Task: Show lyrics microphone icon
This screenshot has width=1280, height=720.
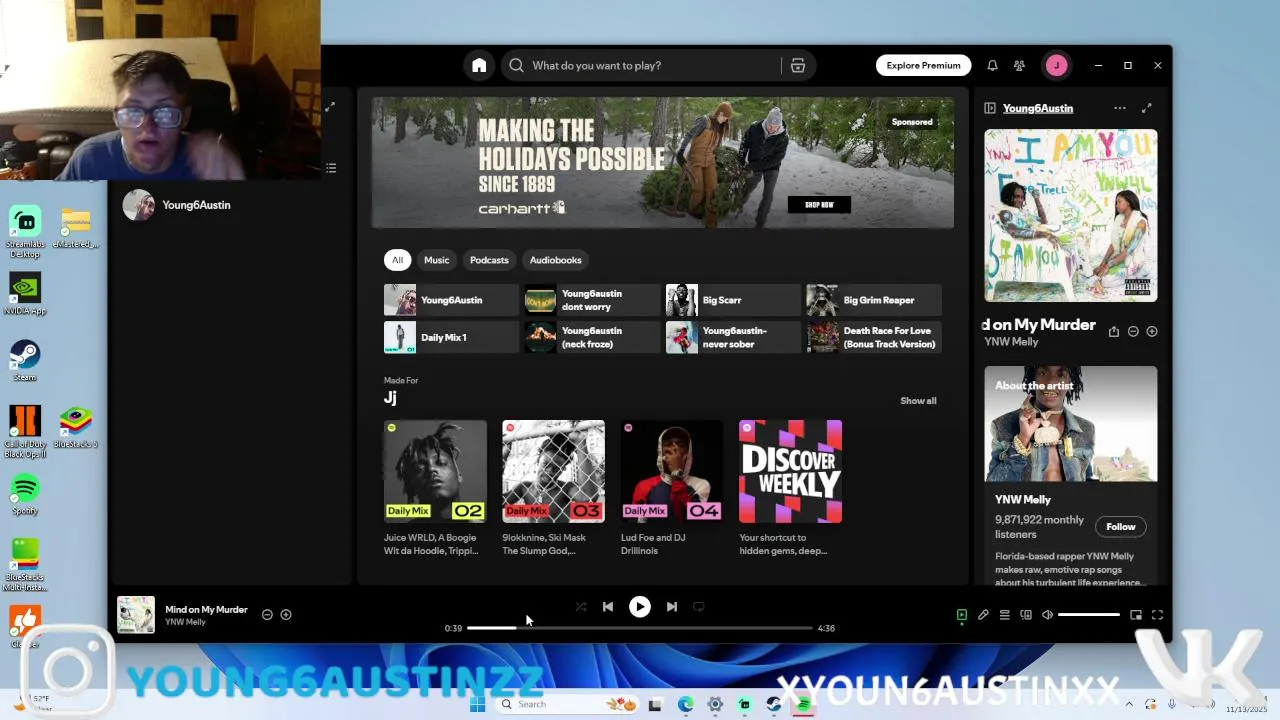Action: [983, 615]
